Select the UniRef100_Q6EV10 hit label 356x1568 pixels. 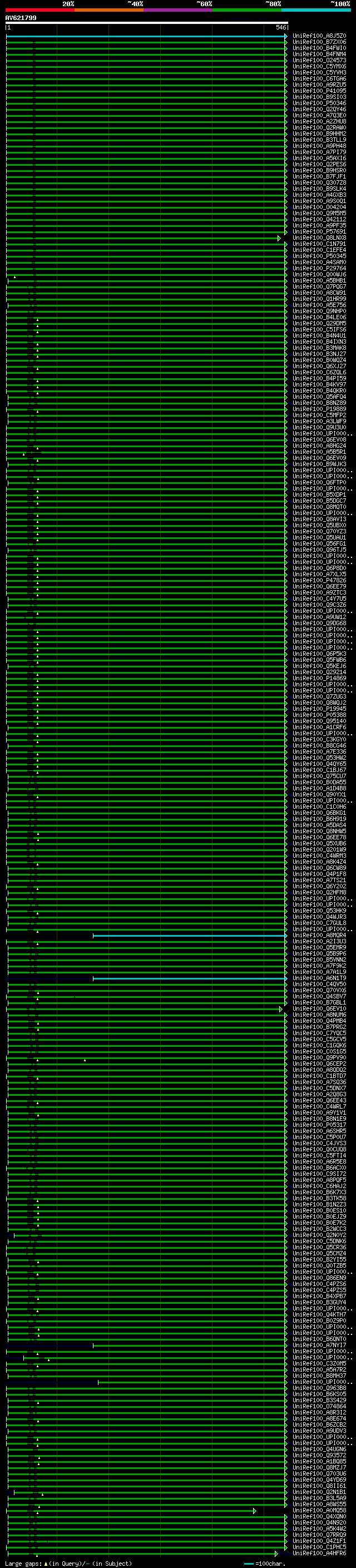point(319,1009)
